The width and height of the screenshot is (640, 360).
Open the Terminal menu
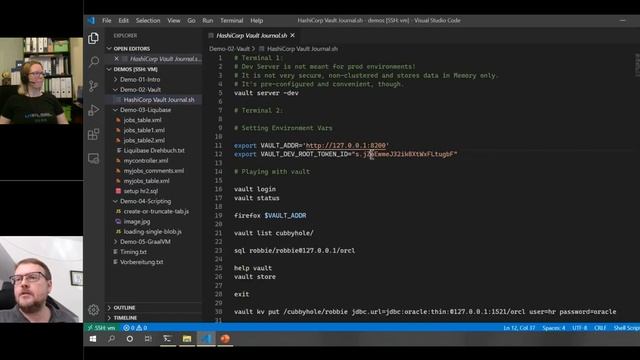tap(232, 20)
